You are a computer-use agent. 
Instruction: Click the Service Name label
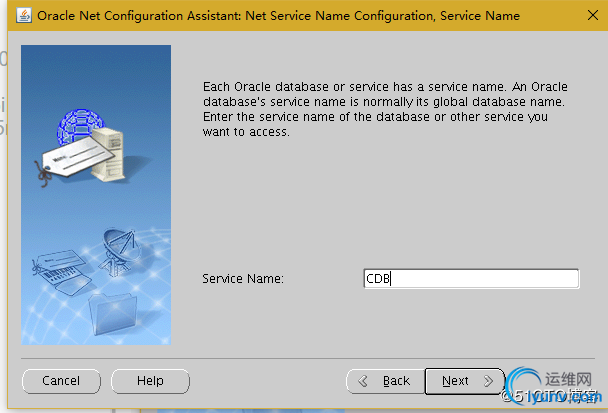tap(243, 279)
